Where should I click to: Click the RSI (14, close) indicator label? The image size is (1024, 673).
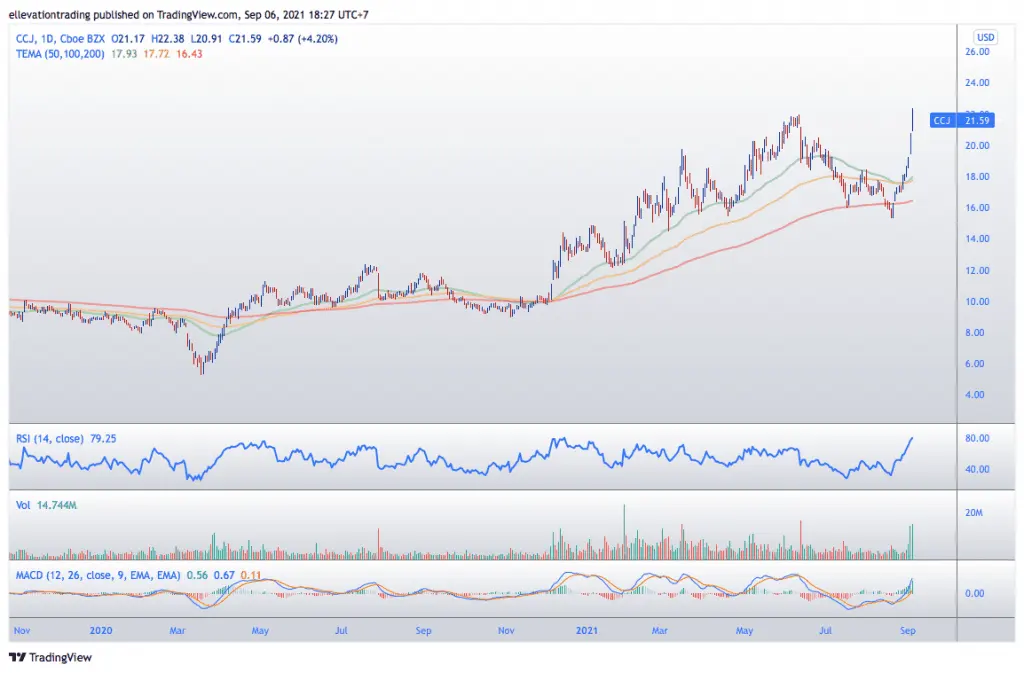[50, 439]
